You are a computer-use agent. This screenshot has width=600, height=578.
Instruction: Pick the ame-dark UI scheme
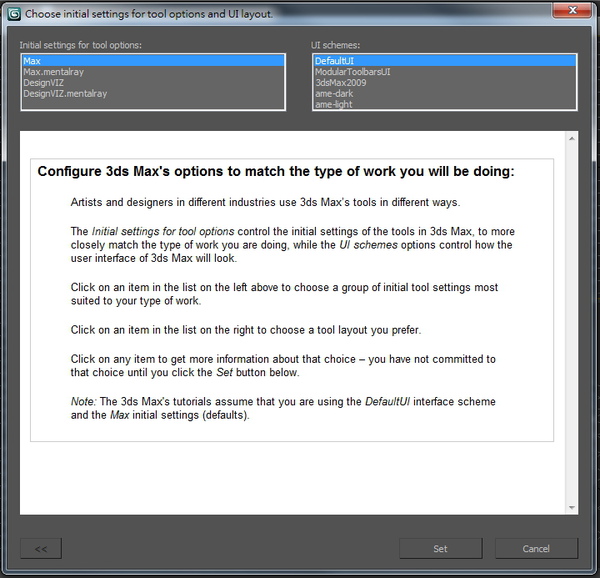[445, 93]
